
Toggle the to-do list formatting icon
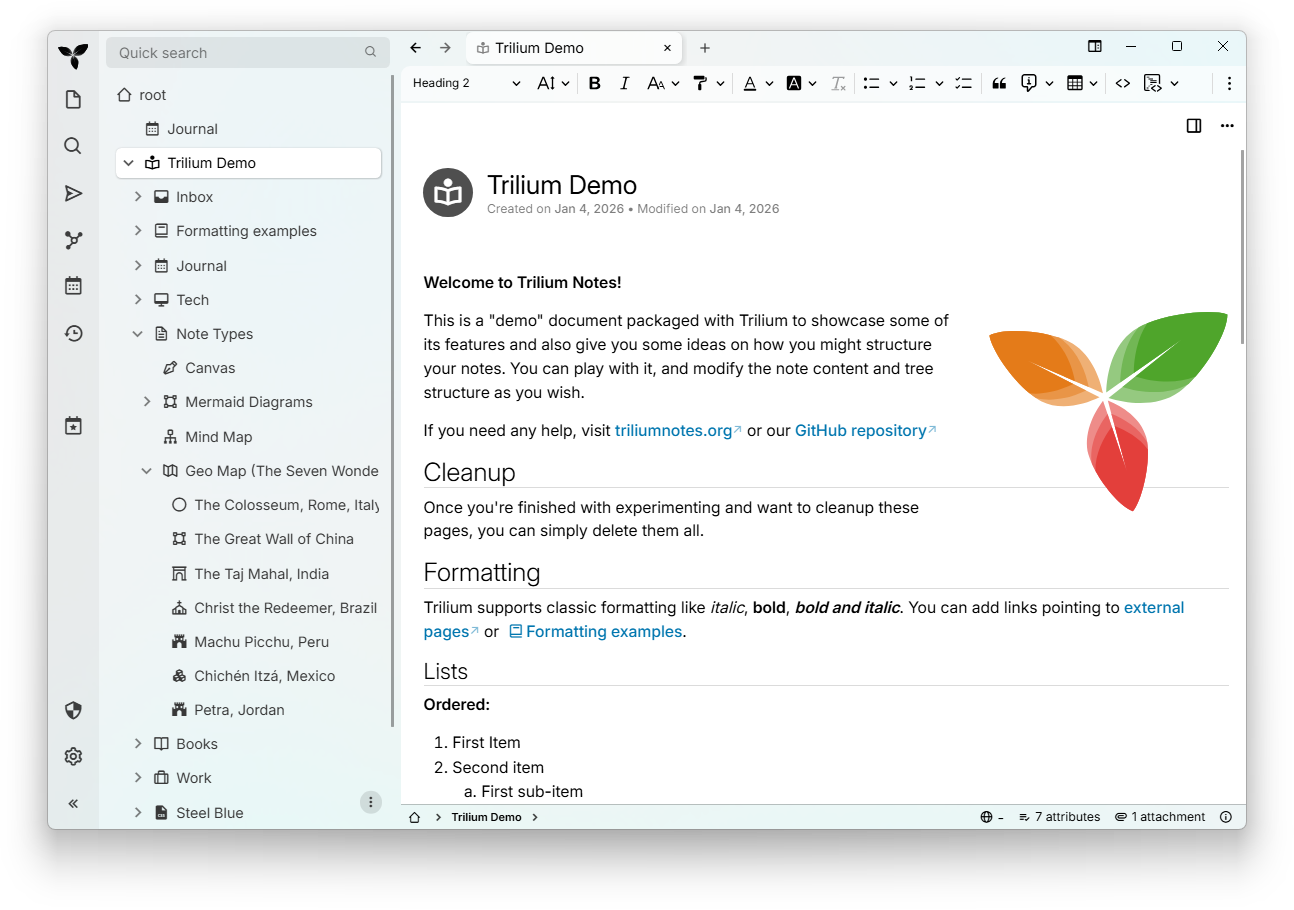pyautogui.click(x=963, y=83)
